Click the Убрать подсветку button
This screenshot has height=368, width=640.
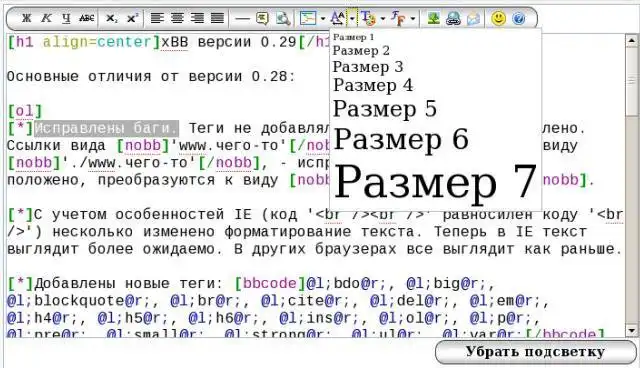(x=536, y=352)
